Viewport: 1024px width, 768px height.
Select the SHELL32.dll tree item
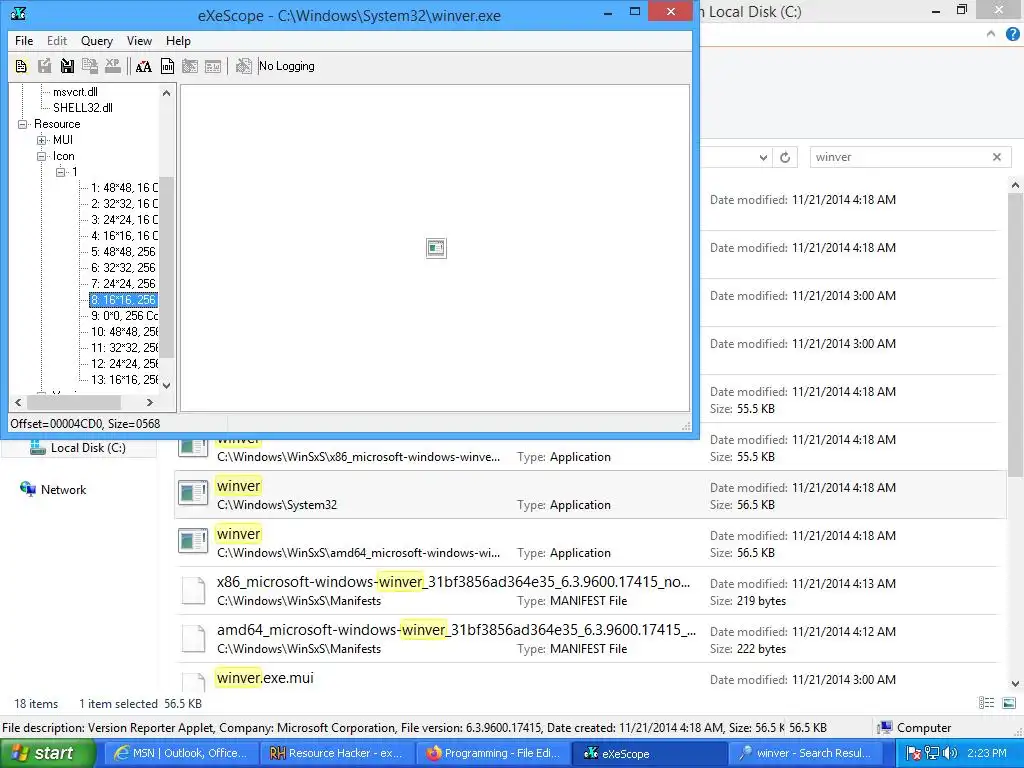(x=83, y=108)
